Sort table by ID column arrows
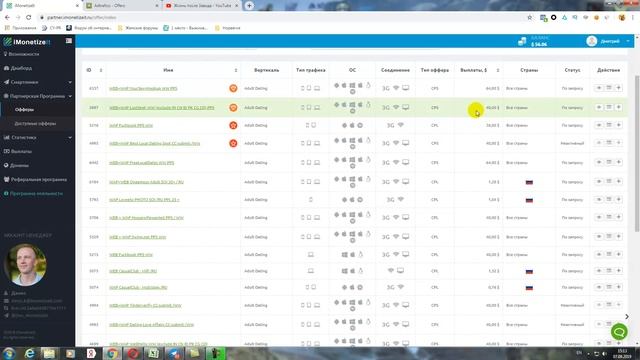Image resolution: width=640 pixels, height=360 pixels. point(101,70)
